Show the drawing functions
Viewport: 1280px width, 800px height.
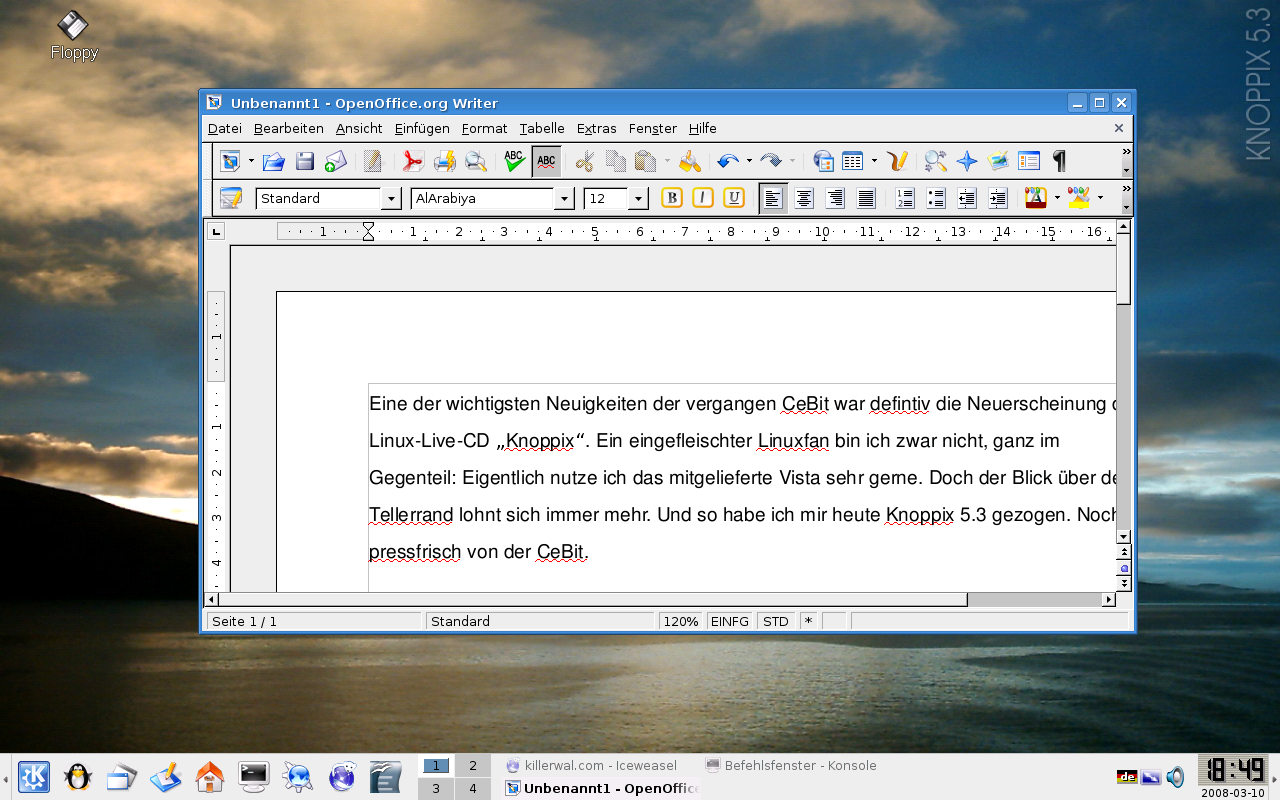tap(897, 161)
